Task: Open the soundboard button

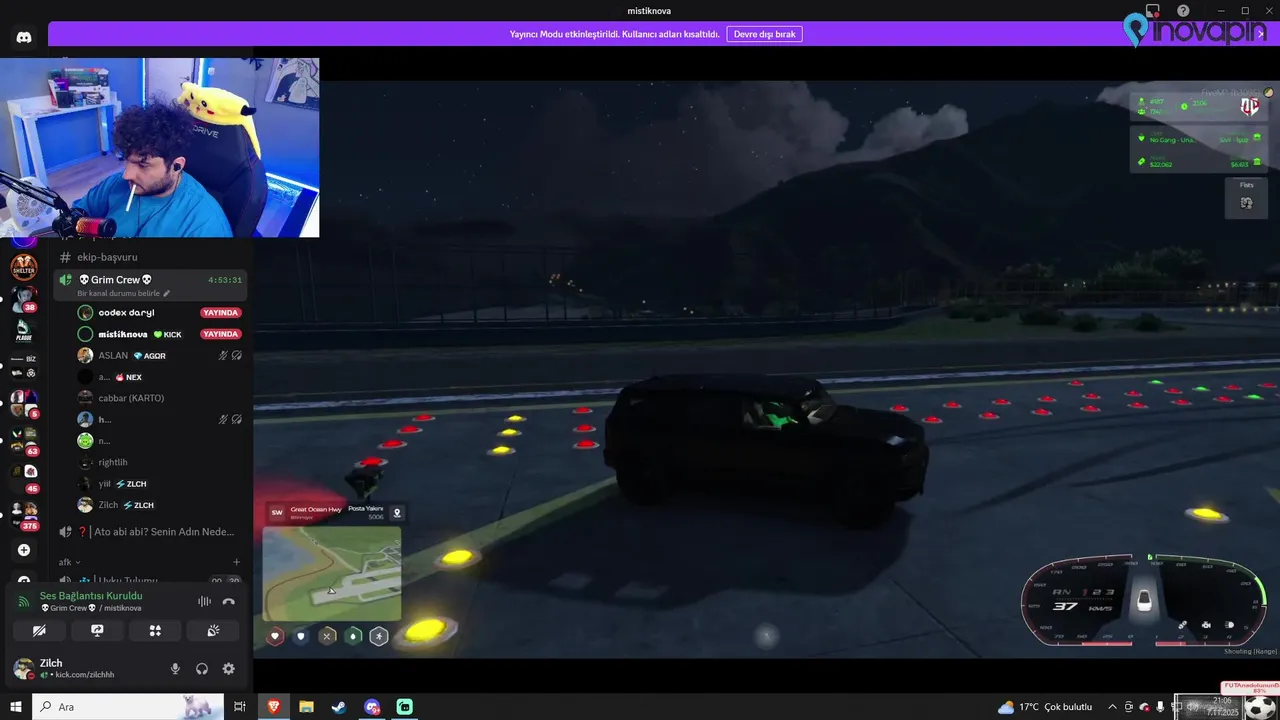Action: click(213, 631)
